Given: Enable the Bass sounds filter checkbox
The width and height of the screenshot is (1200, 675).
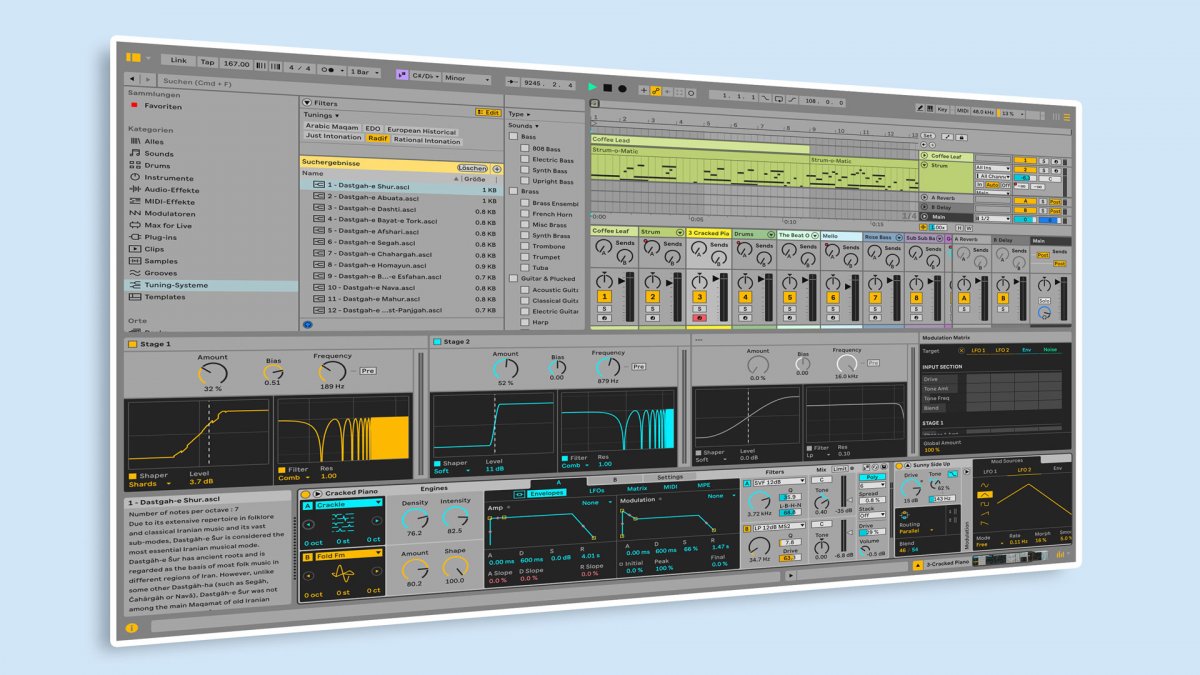Looking at the screenshot, I should (x=514, y=137).
